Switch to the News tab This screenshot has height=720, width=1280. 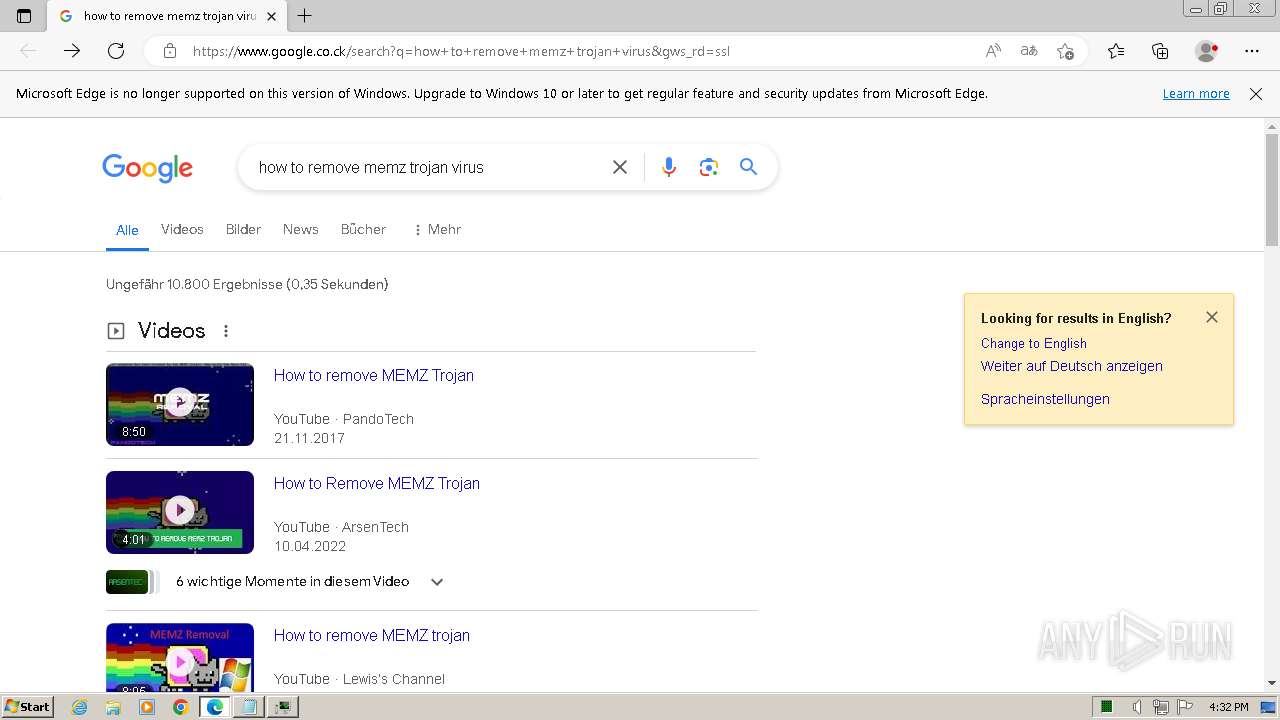coord(300,229)
